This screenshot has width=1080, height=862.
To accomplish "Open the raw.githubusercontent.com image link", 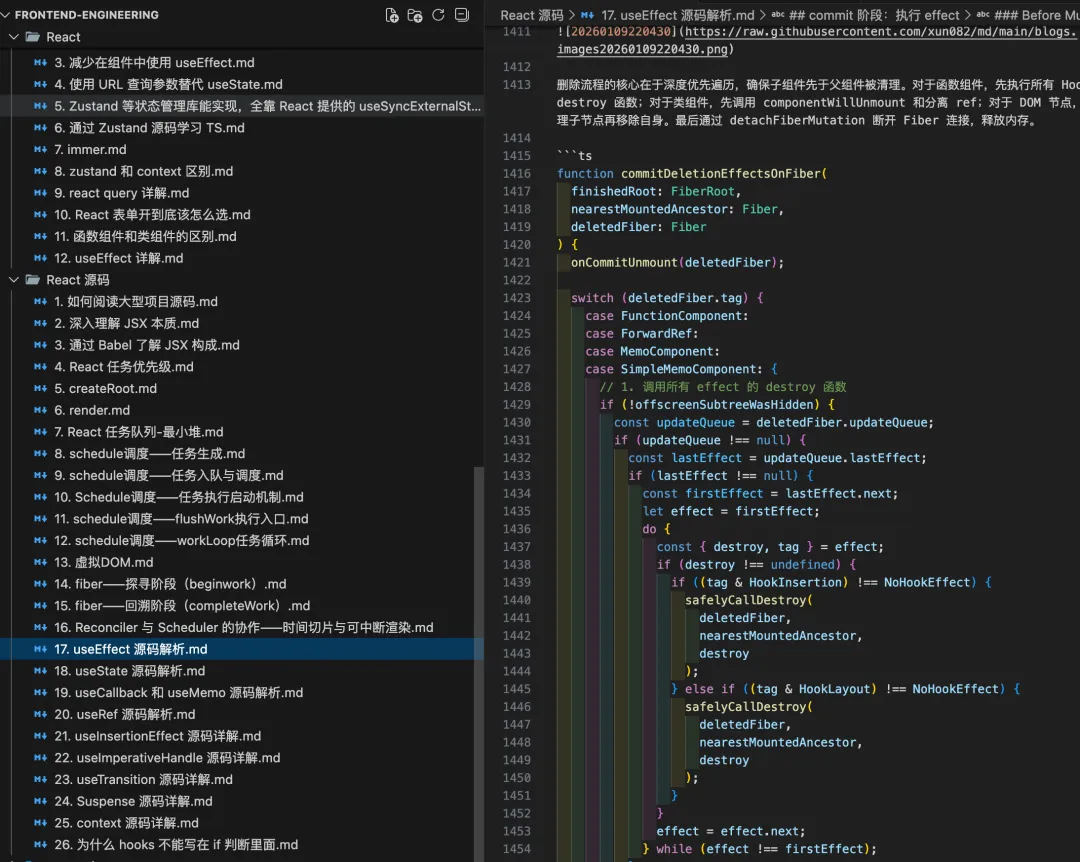I will (x=880, y=32).
